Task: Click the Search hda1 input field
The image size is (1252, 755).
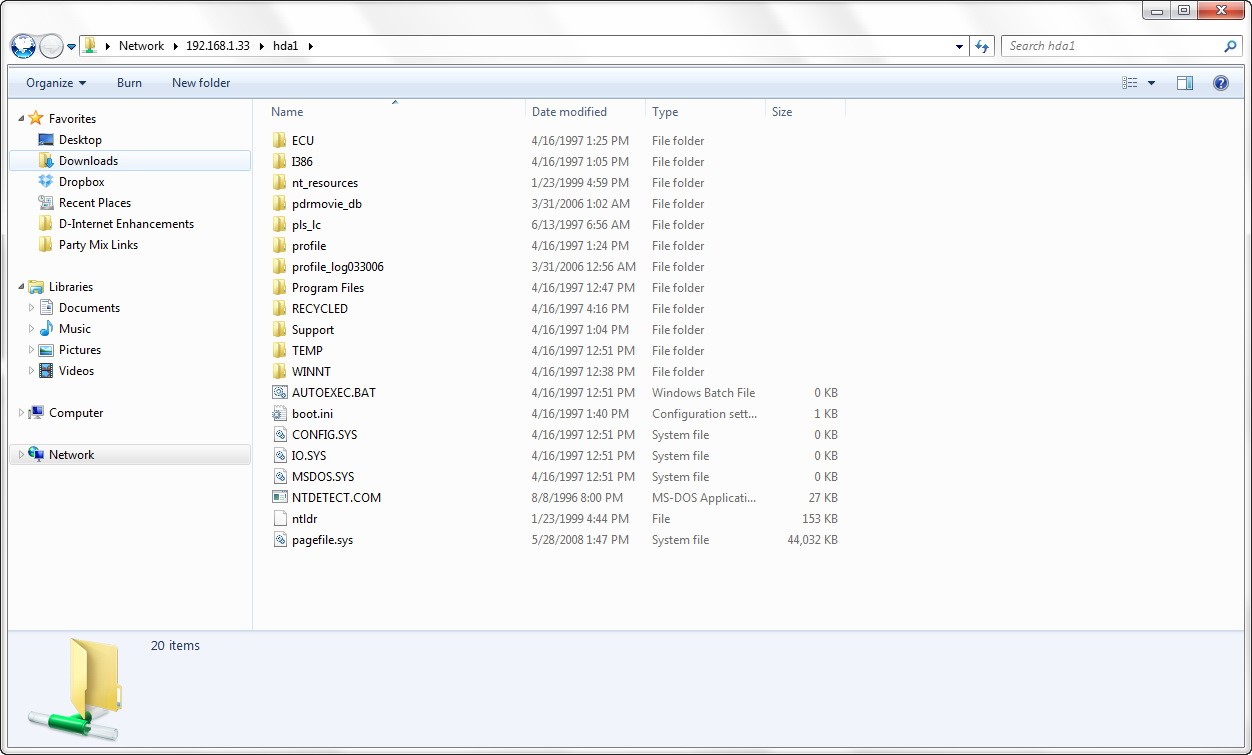Action: (x=1110, y=46)
